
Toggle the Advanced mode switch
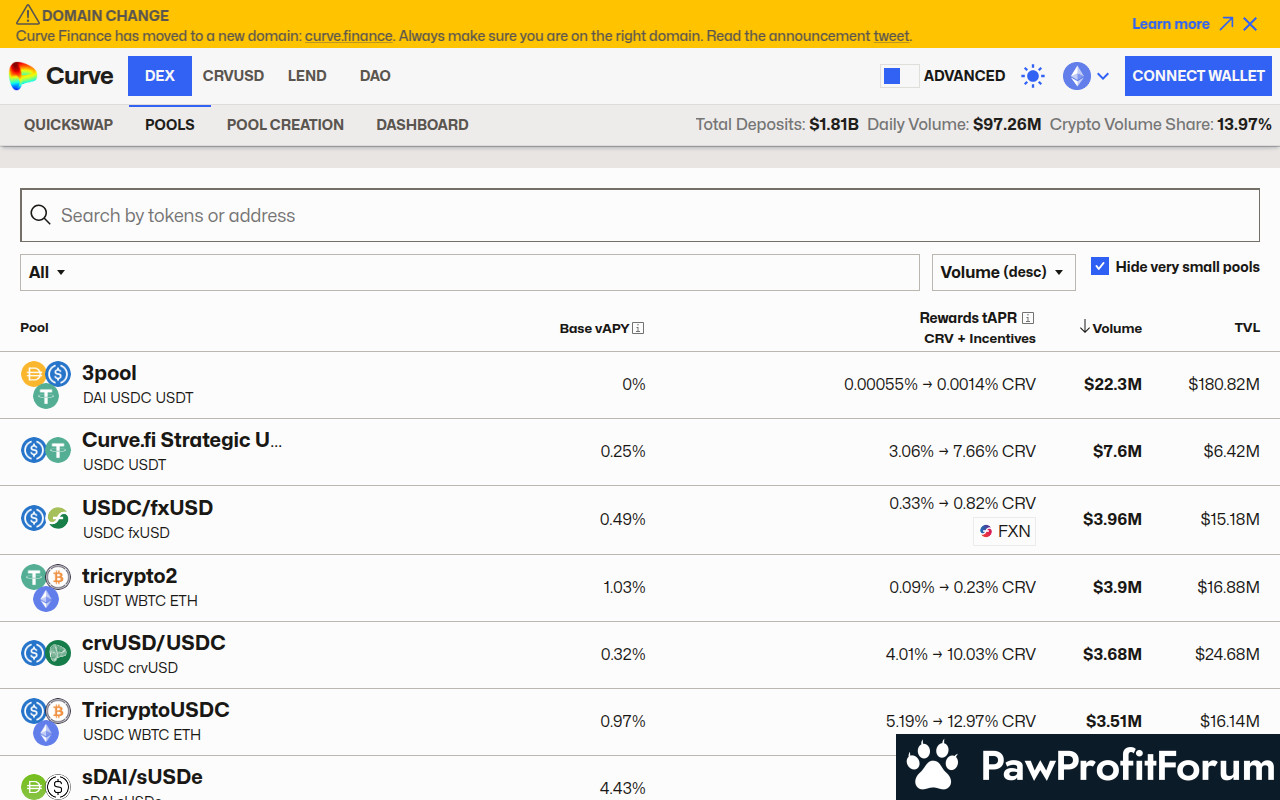click(x=899, y=76)
